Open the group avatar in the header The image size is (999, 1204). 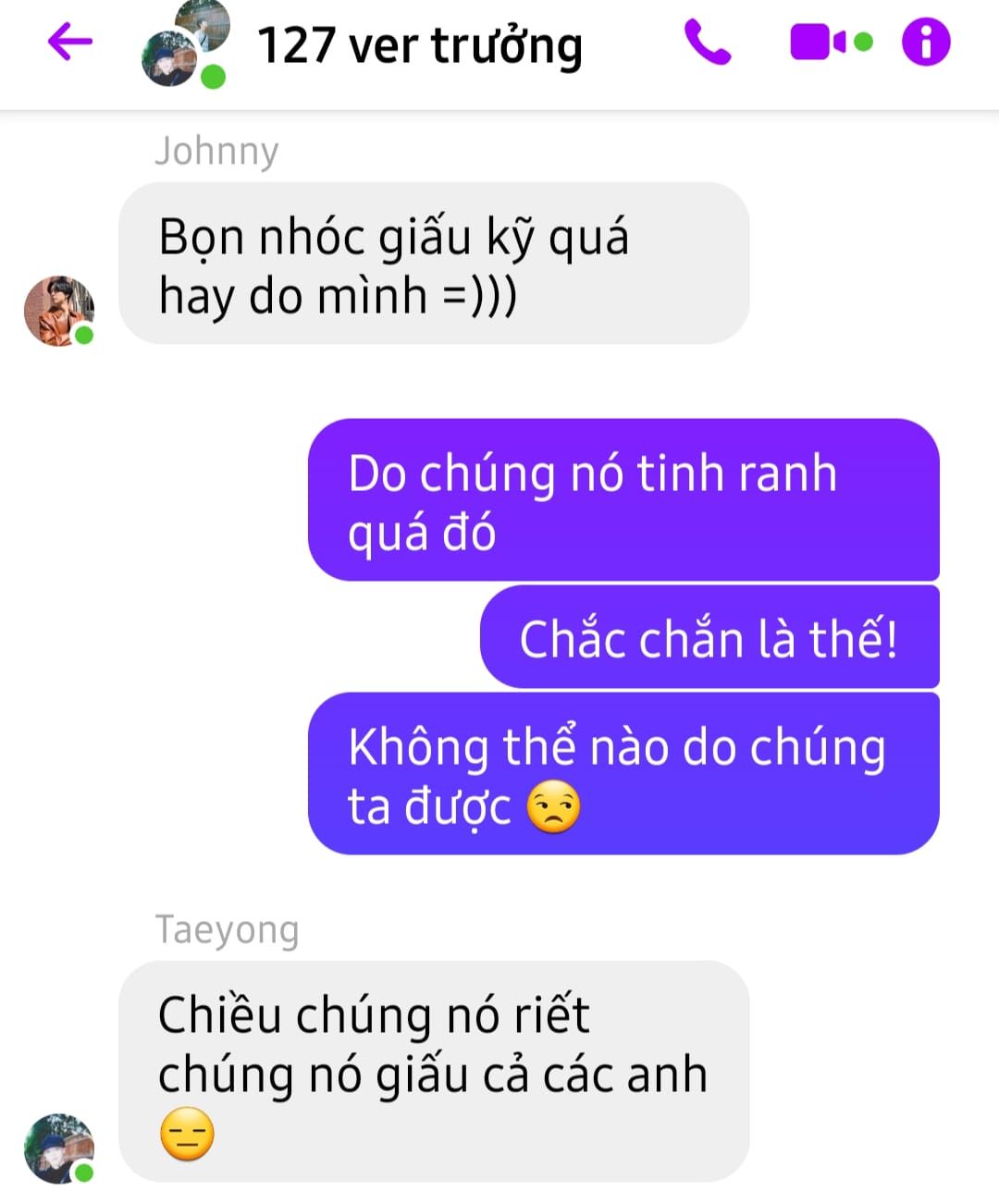coord(185,44)
